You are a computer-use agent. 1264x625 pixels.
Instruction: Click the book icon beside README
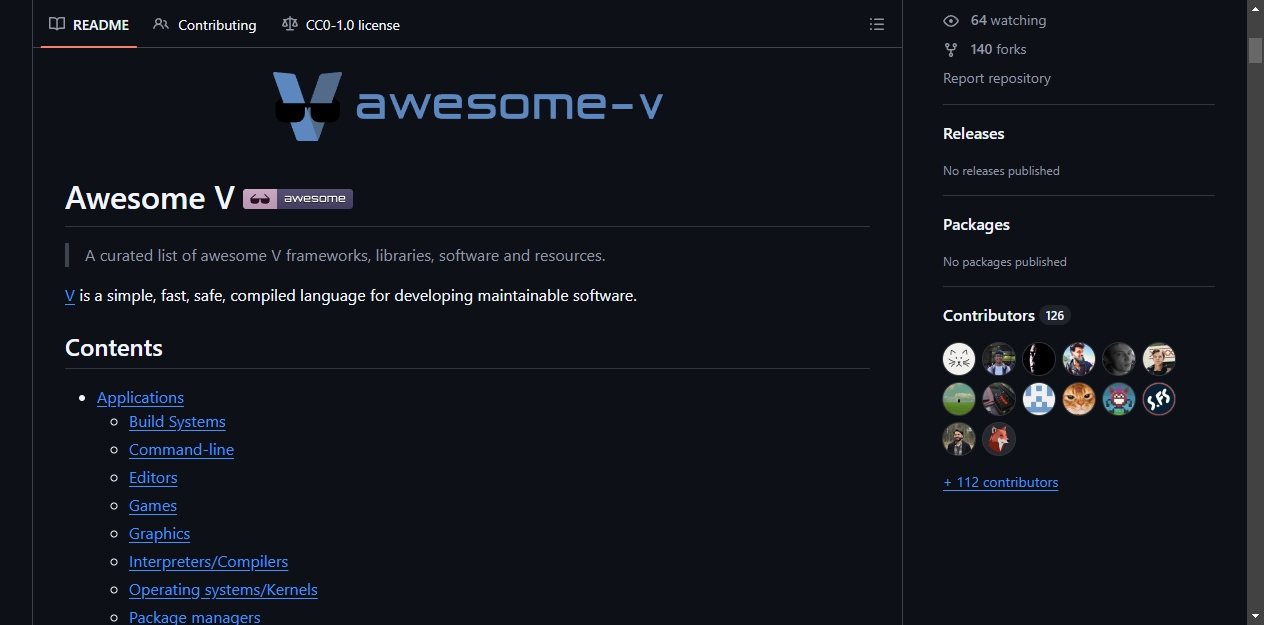[57, 25]
